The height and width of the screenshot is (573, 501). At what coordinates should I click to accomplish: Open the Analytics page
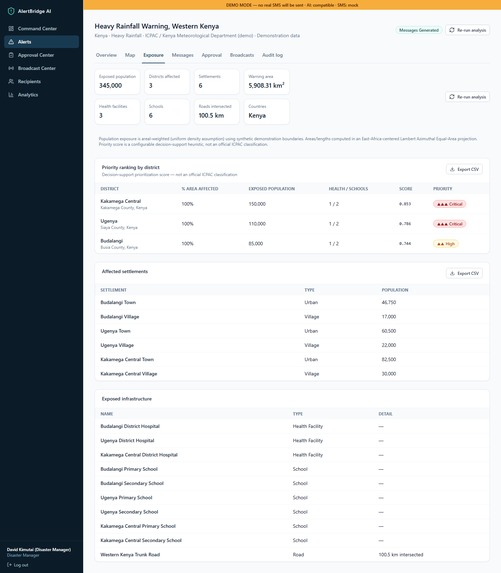tap(41, 95)
